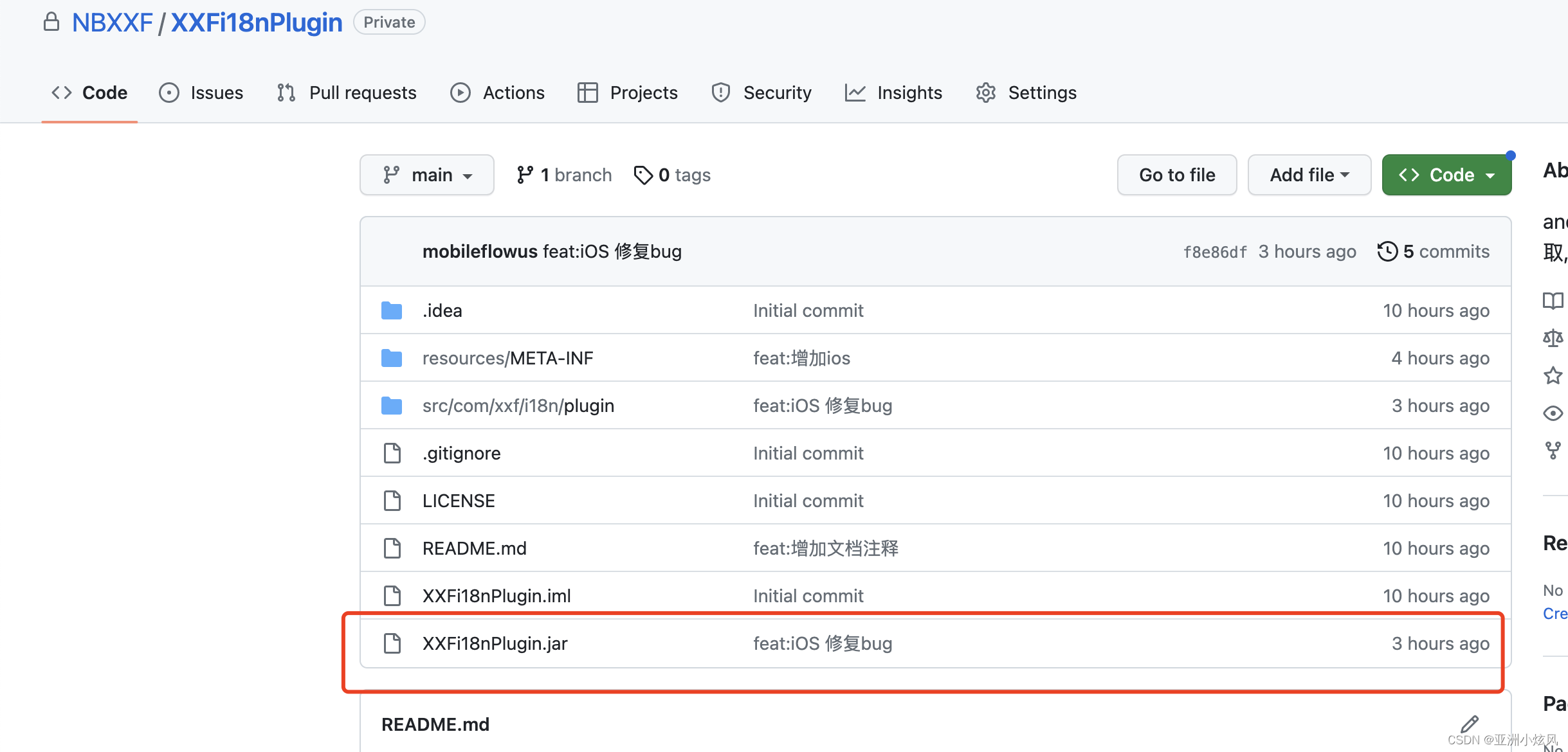Open the green Code dropdown
The image size is (1568, 752).
tap(1446, 174)
